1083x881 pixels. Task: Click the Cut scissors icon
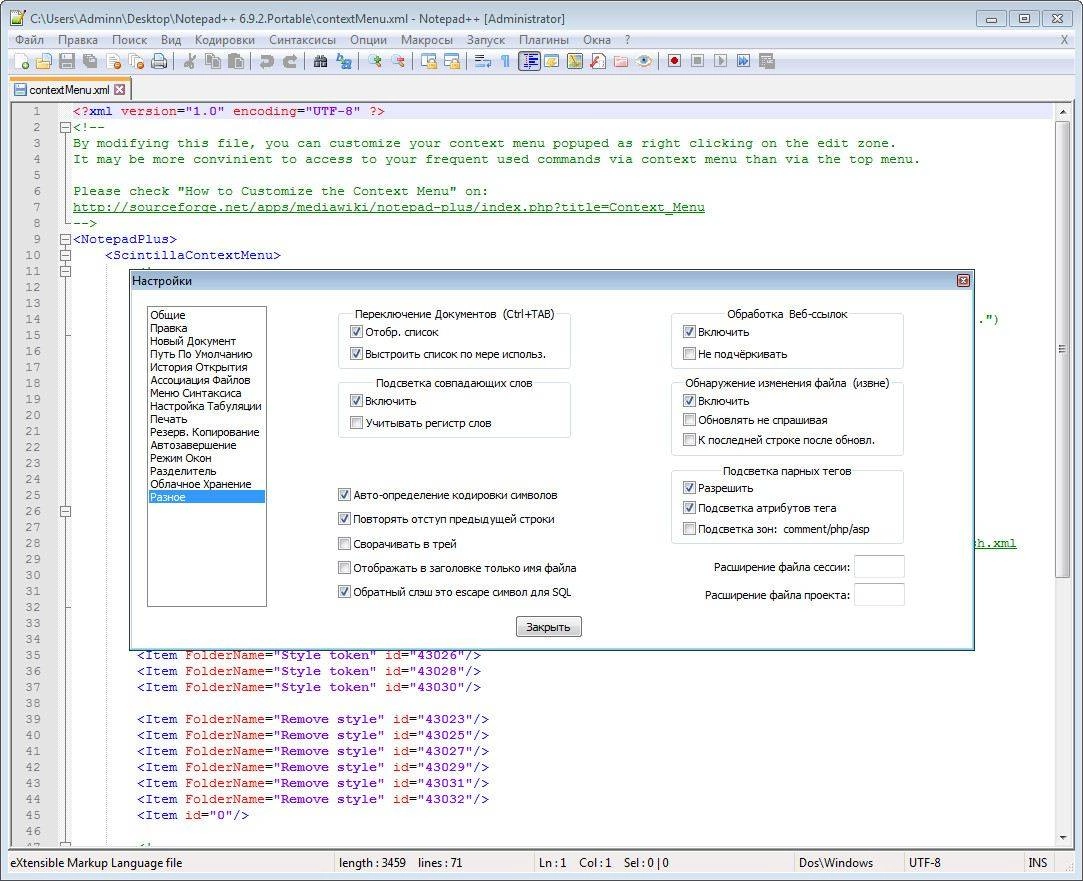click(x=189, y=61)
